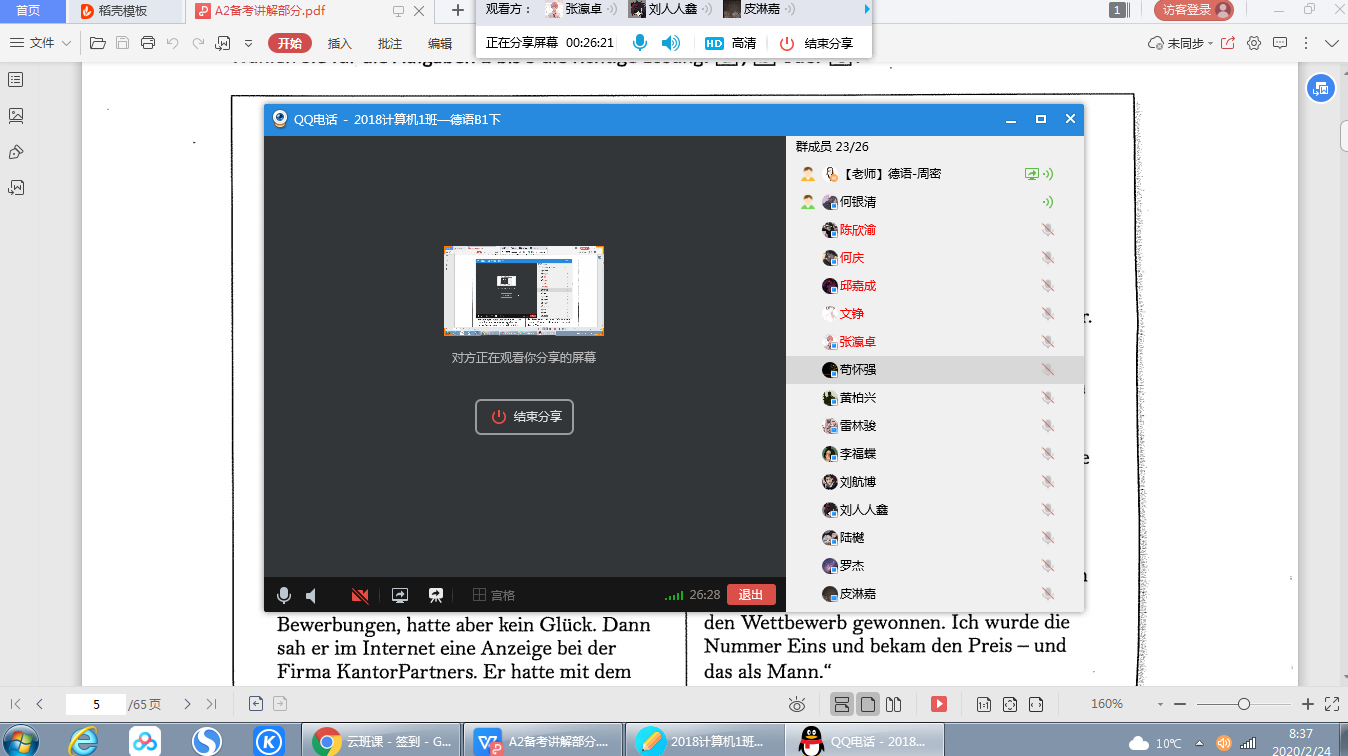Click the red 退出 button to leave the call
This screenshot has height=756, width=1348.
751,595
